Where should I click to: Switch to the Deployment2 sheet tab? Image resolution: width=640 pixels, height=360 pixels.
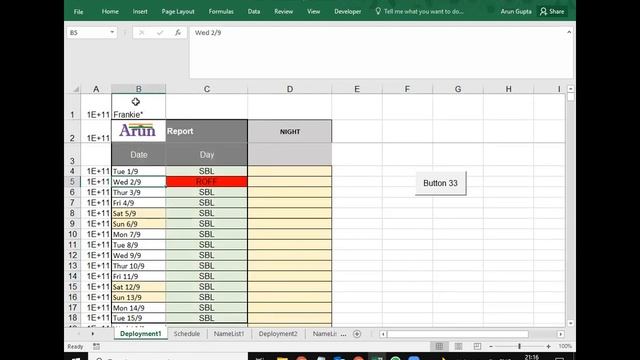[x=278, y=333]
